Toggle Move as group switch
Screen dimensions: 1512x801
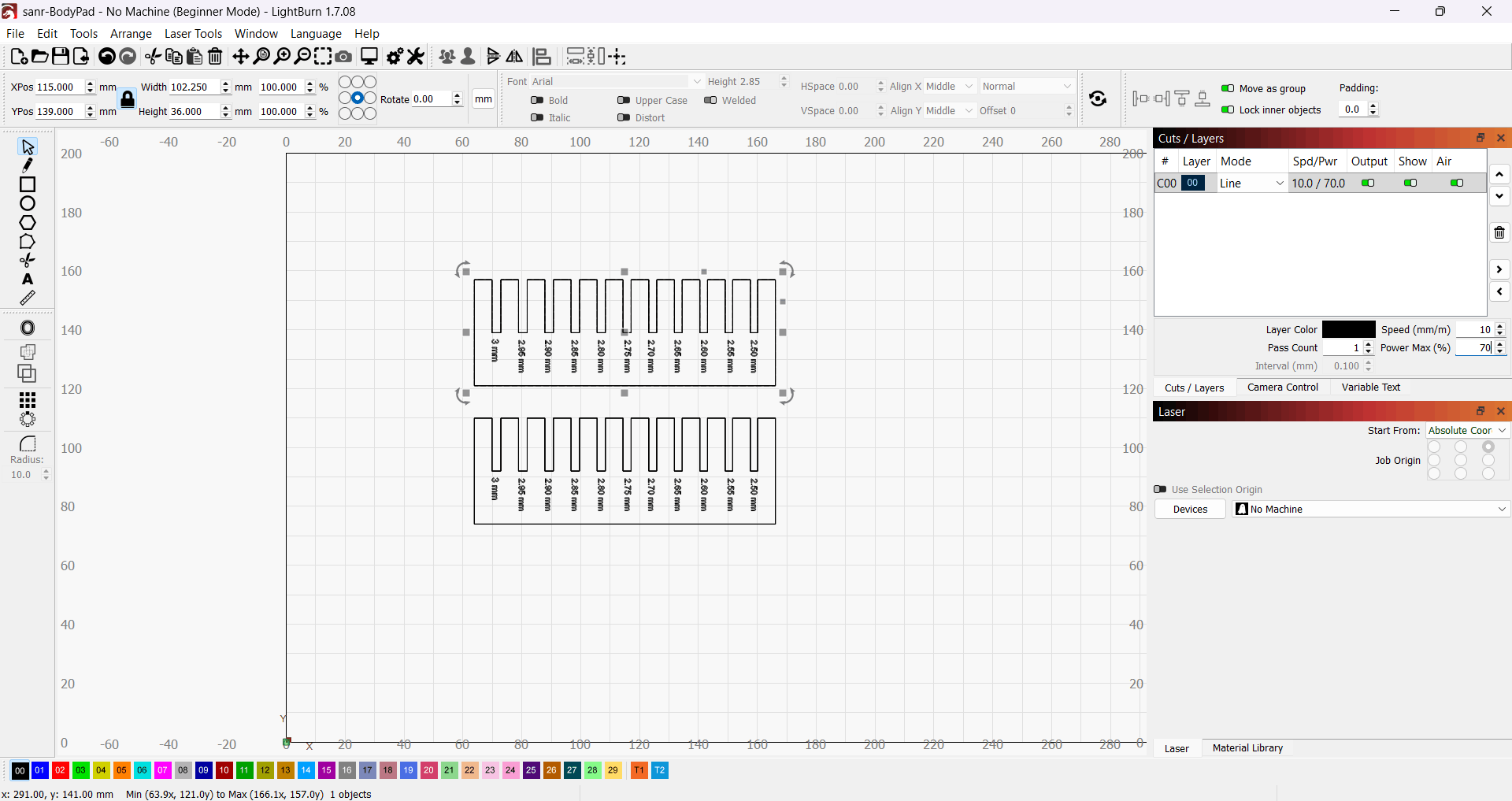click(x=1228, y=88)
